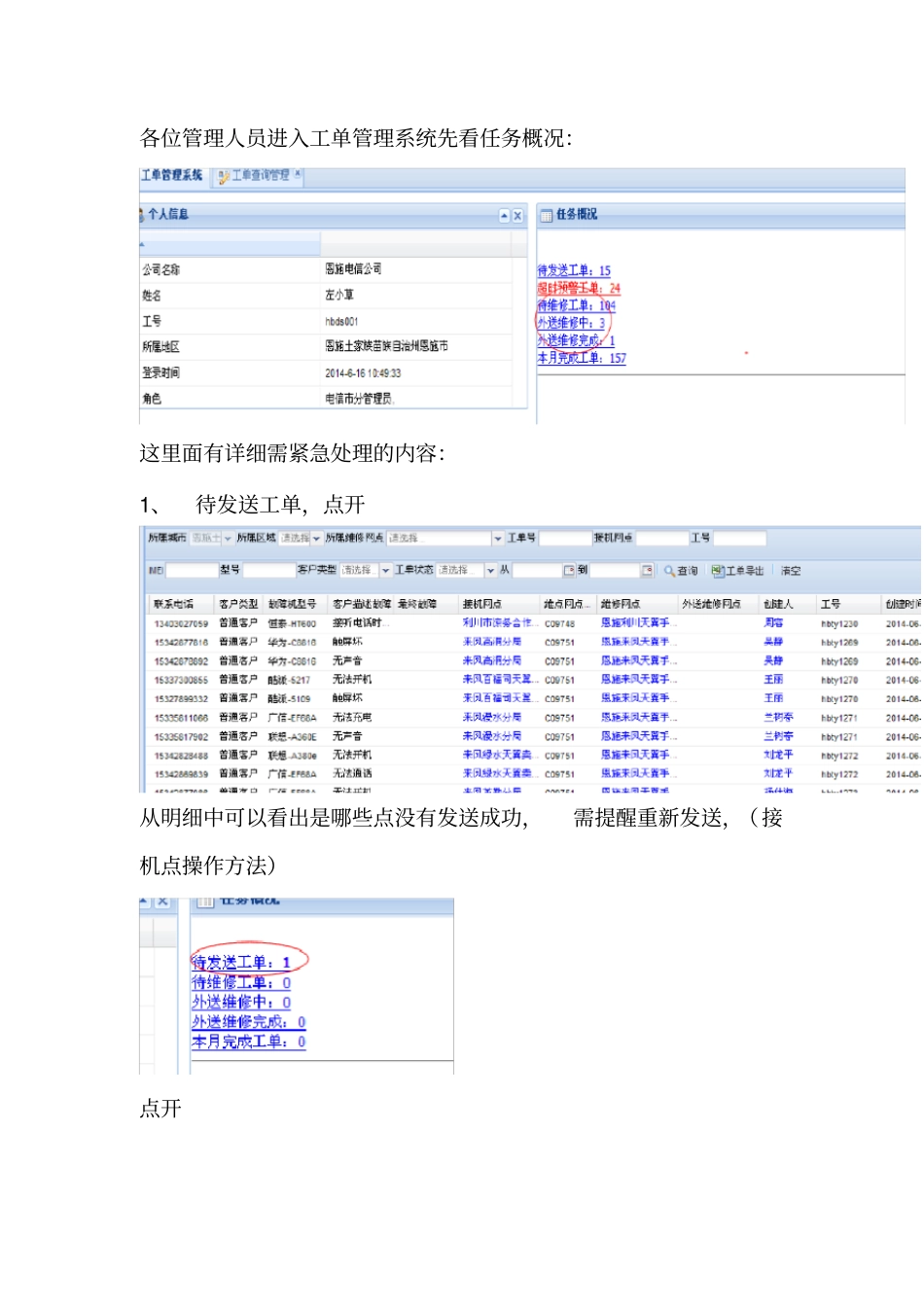Viewport: 924px width, 1308px height.
Task: Open the 外送维修完成: 1 link
Action: (576, 340)
